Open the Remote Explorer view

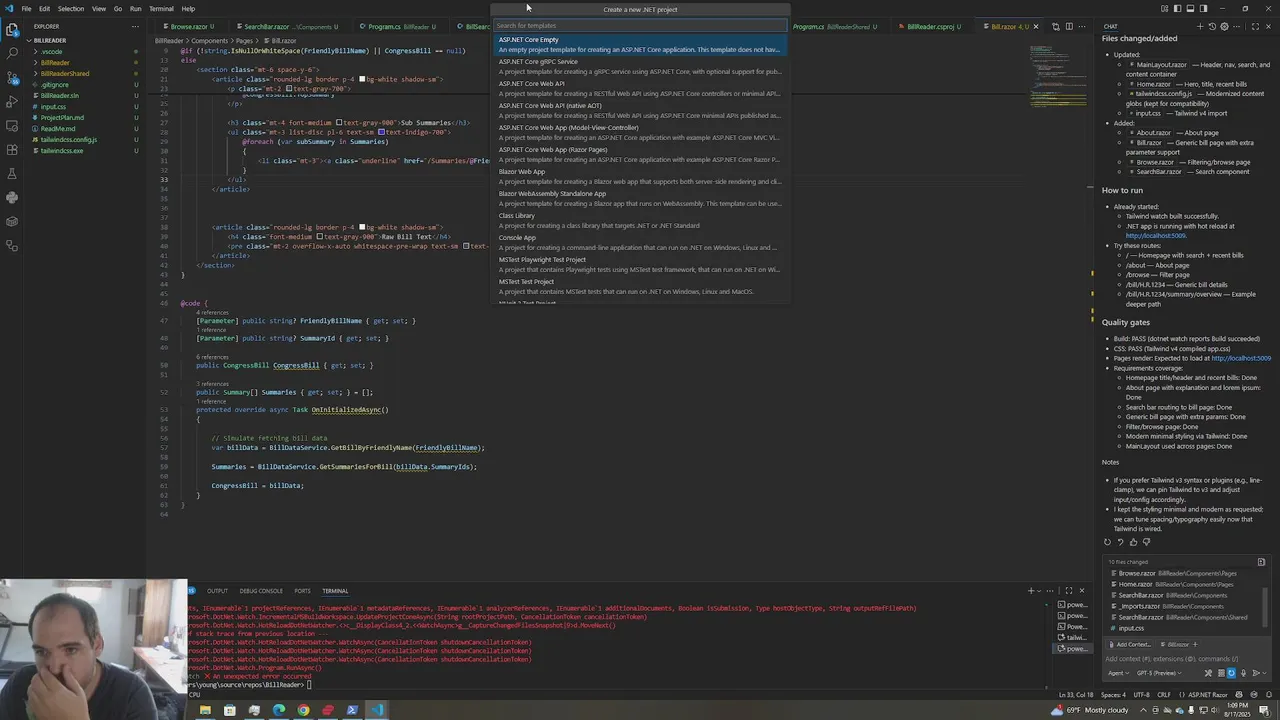pos(12,125)
